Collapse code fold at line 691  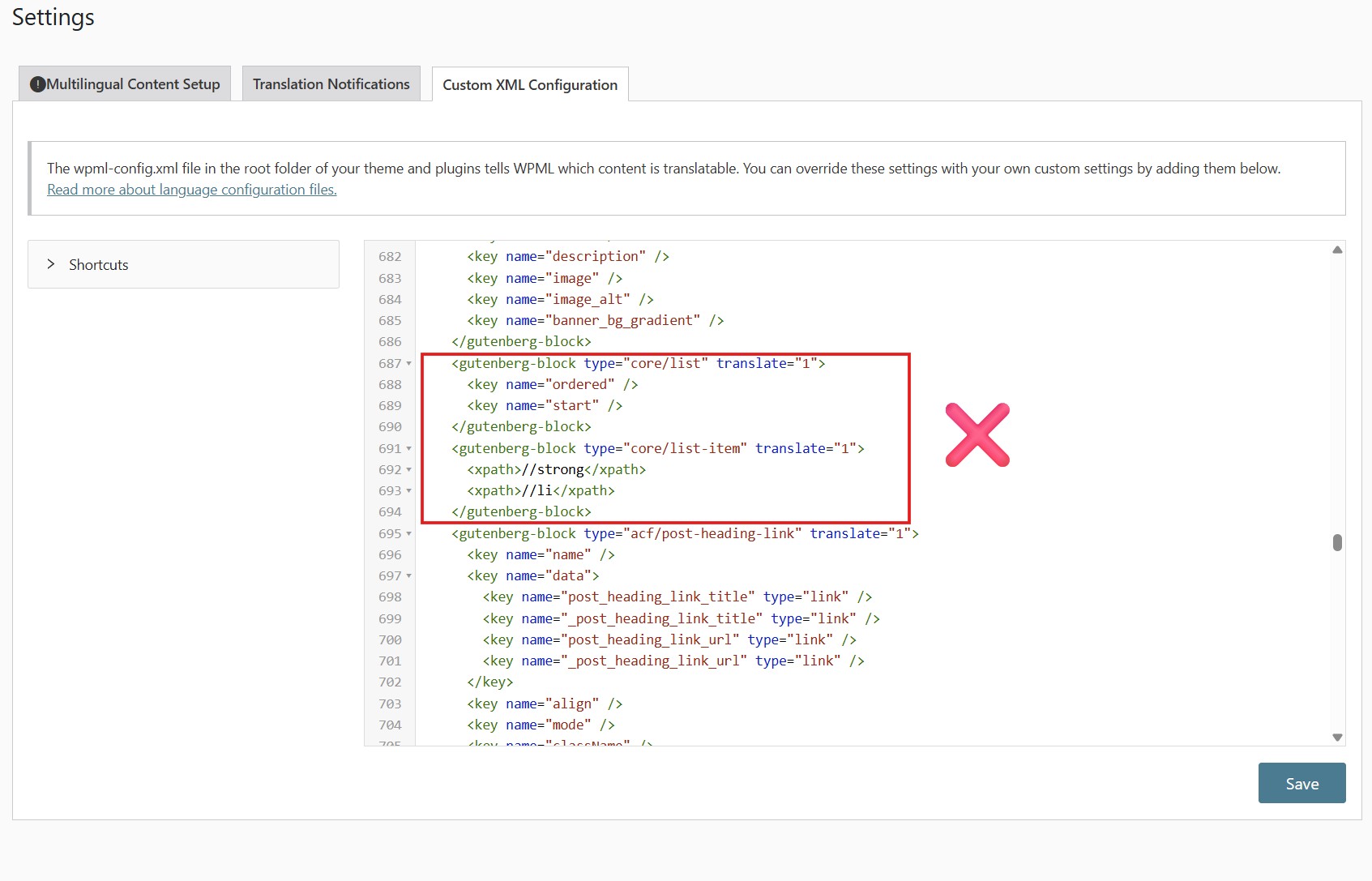tap(409, 449)
